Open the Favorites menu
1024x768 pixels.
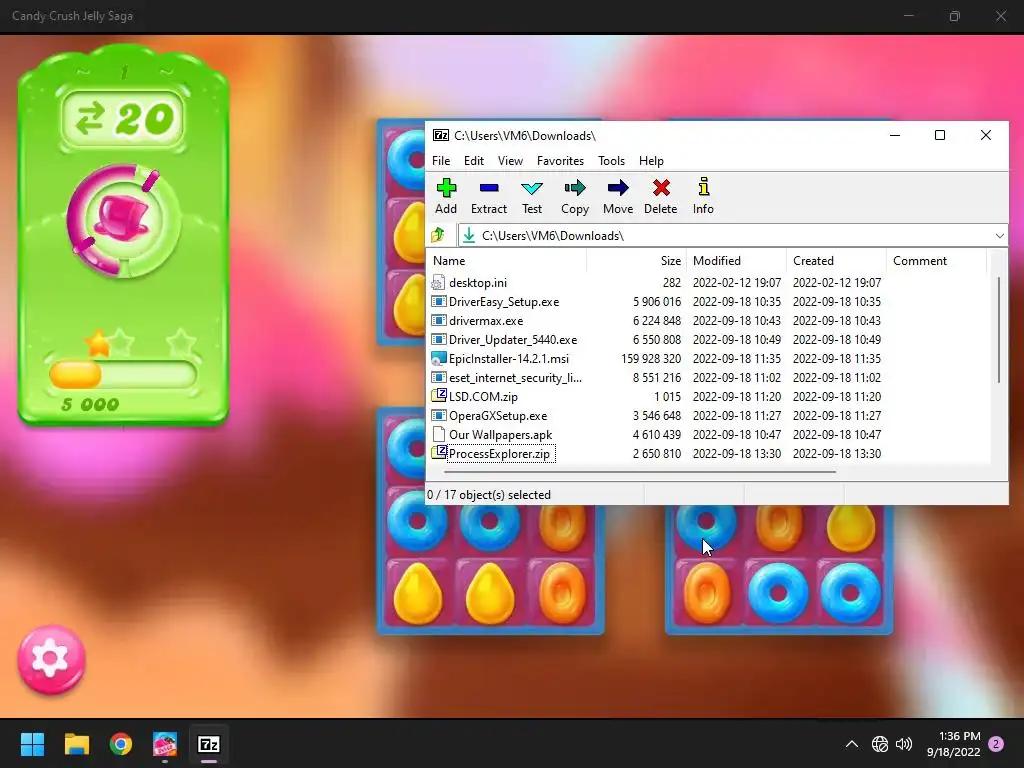click(x=560, y=161)
